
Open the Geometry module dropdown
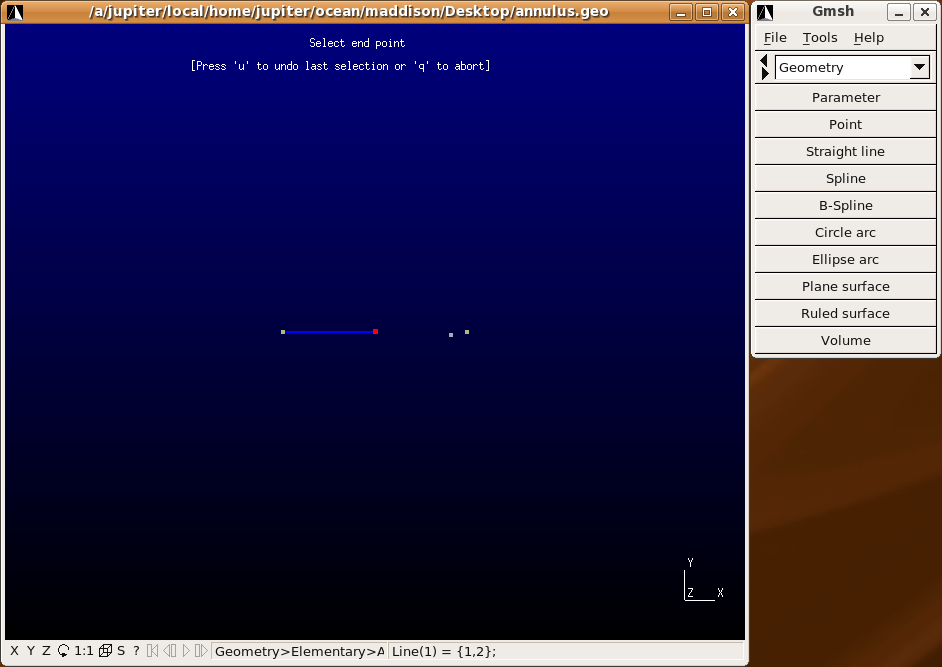(x=919, y=68)
